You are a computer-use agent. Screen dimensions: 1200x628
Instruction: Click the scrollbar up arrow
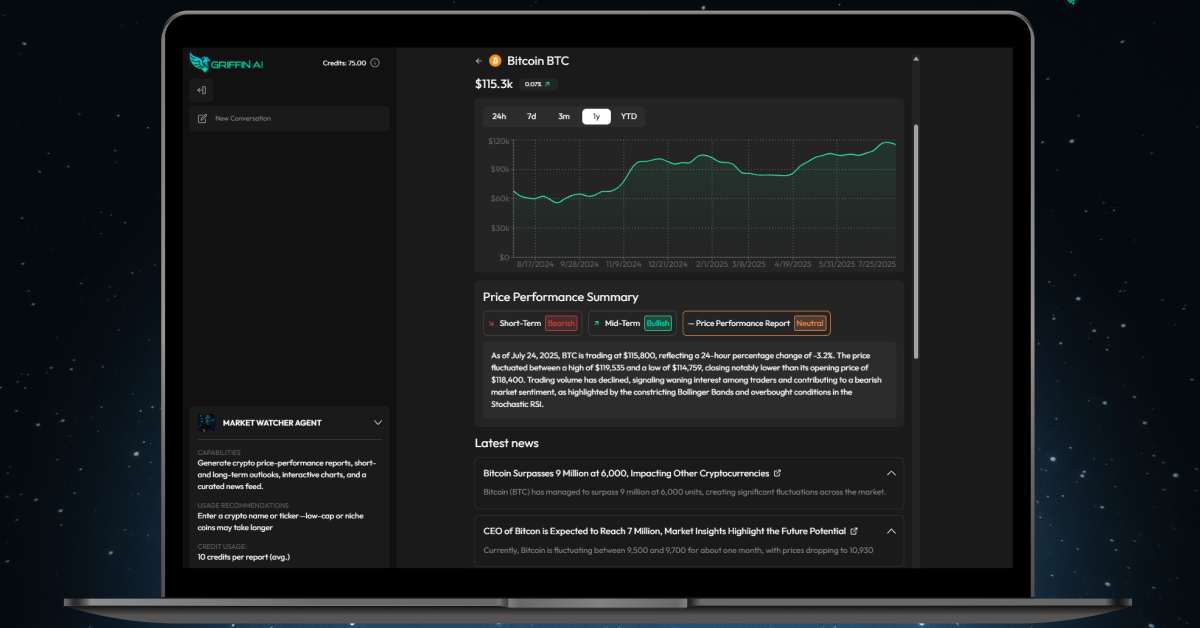coord(916,59)
